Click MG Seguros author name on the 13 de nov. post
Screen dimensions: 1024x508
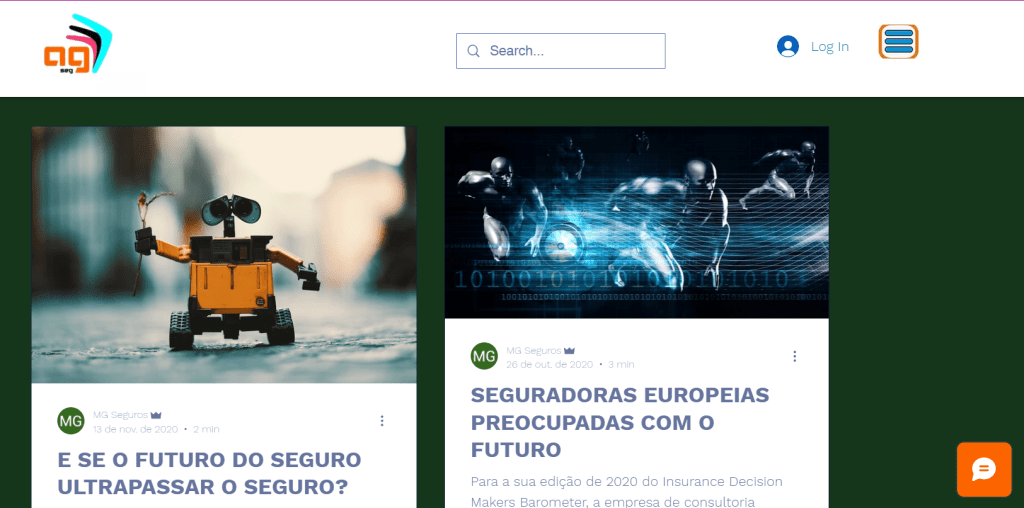click(x=120, y=415)
